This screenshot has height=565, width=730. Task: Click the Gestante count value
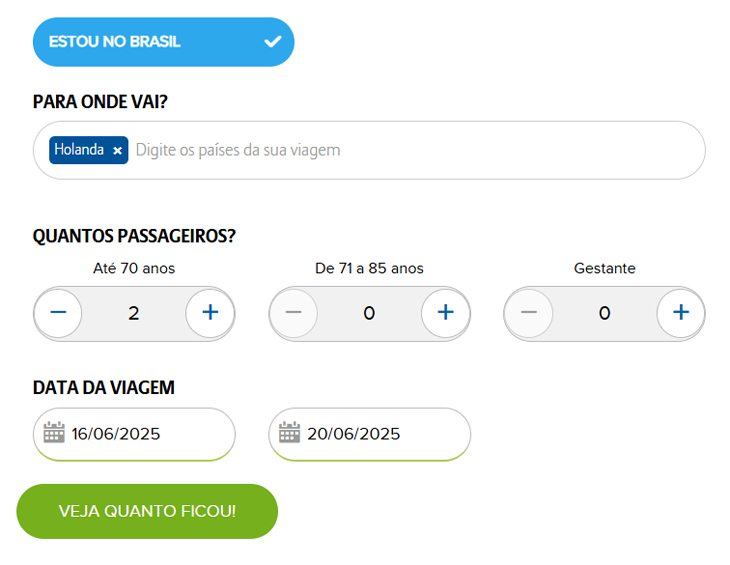[604, 313]
